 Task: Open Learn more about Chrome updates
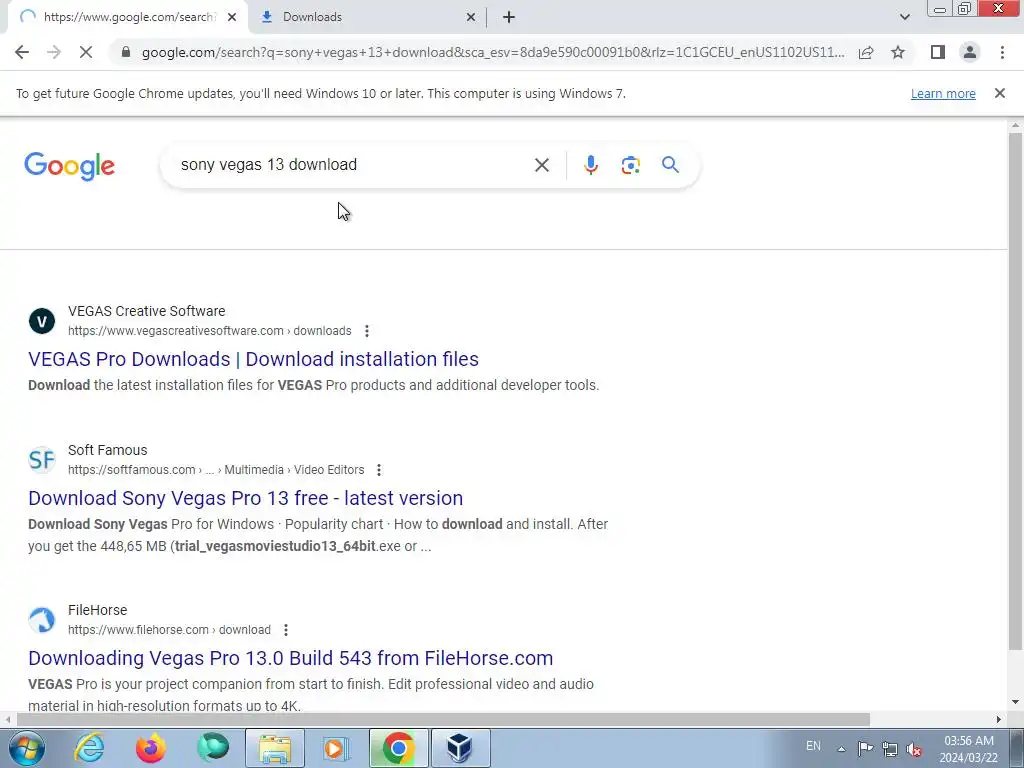pos(943,94)
